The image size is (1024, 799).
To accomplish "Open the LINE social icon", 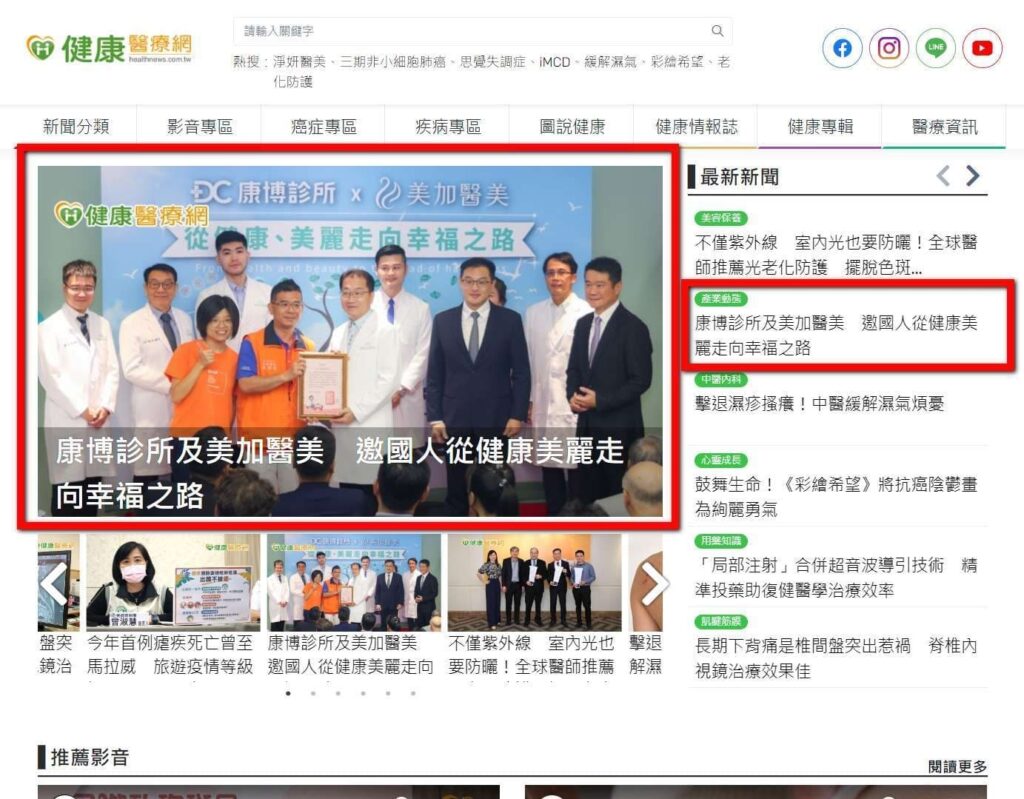I will (935, 48).
